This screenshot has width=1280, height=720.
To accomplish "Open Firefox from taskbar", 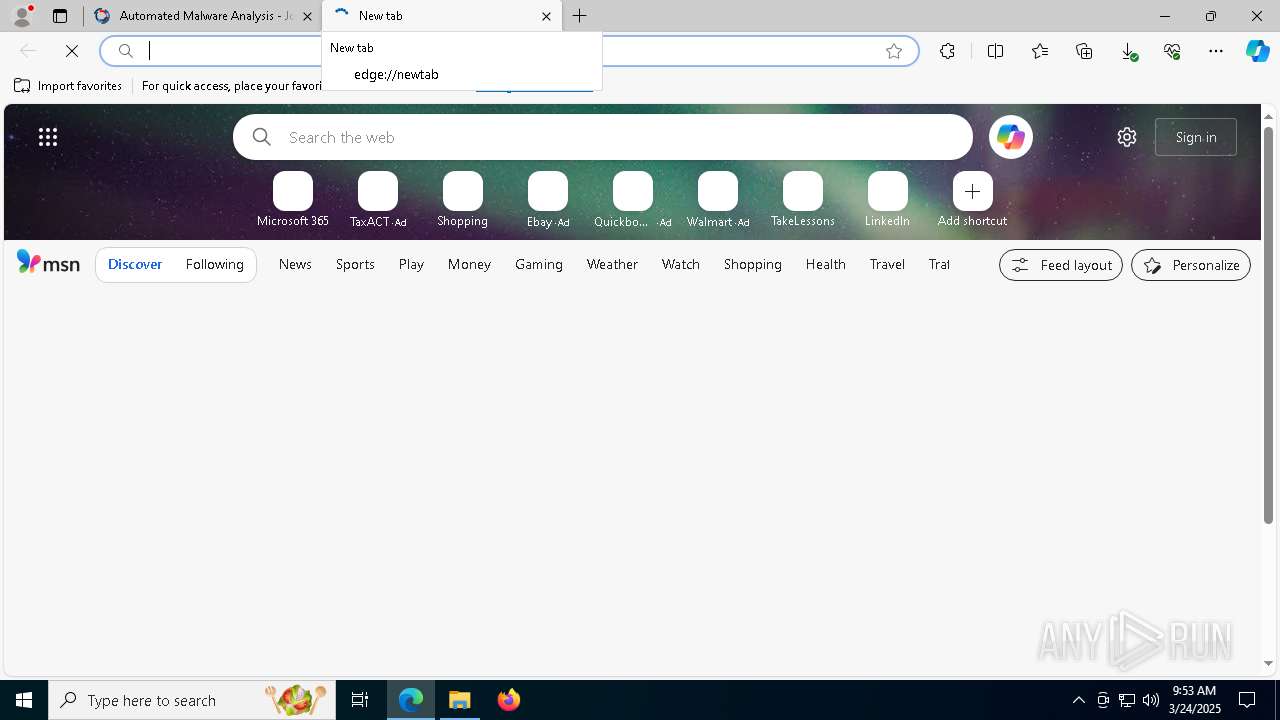I will coord(509,700).
